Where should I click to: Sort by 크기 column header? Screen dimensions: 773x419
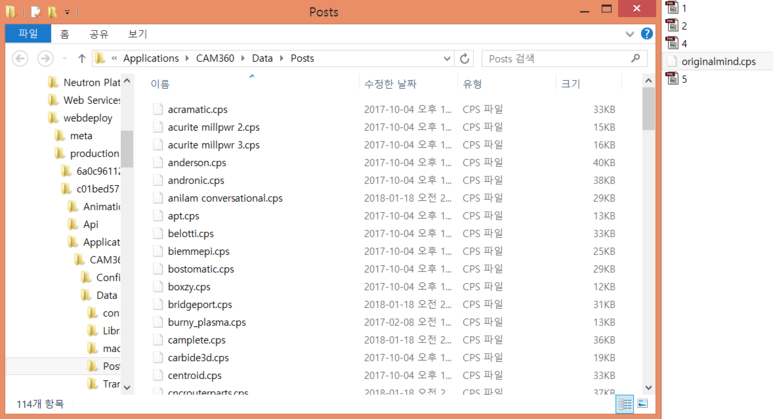click(x=571, y=84)
